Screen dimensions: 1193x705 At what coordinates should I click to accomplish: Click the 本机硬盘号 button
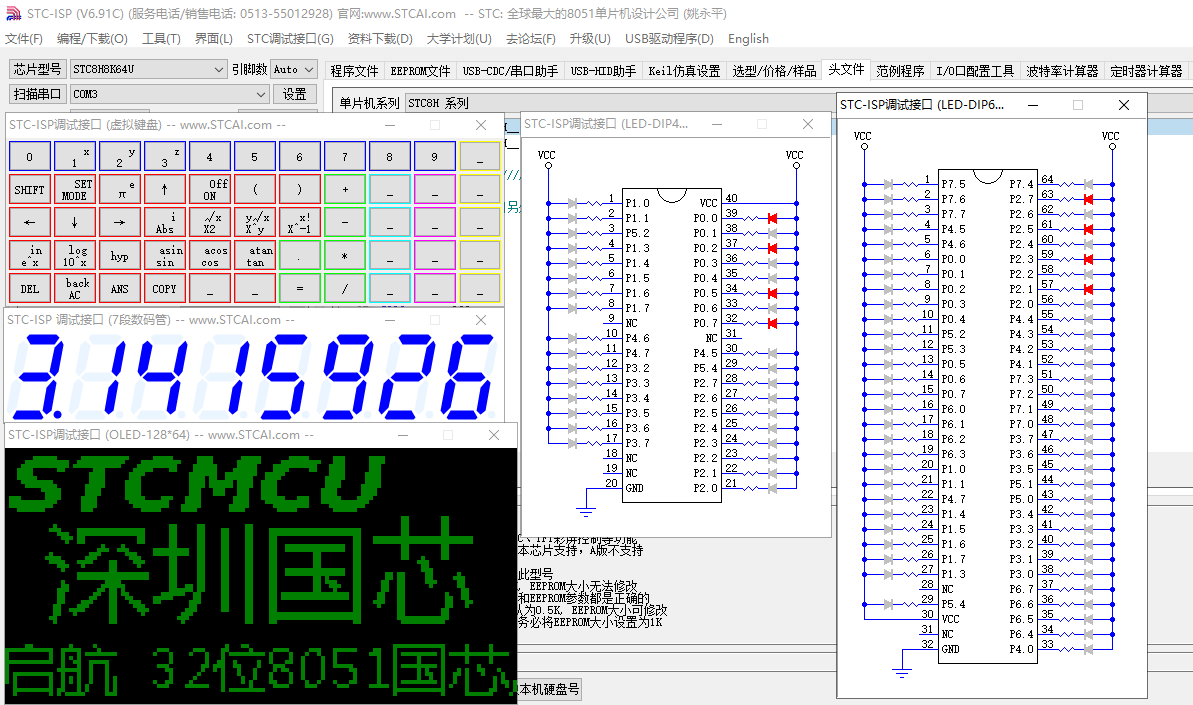coord(549,690)
